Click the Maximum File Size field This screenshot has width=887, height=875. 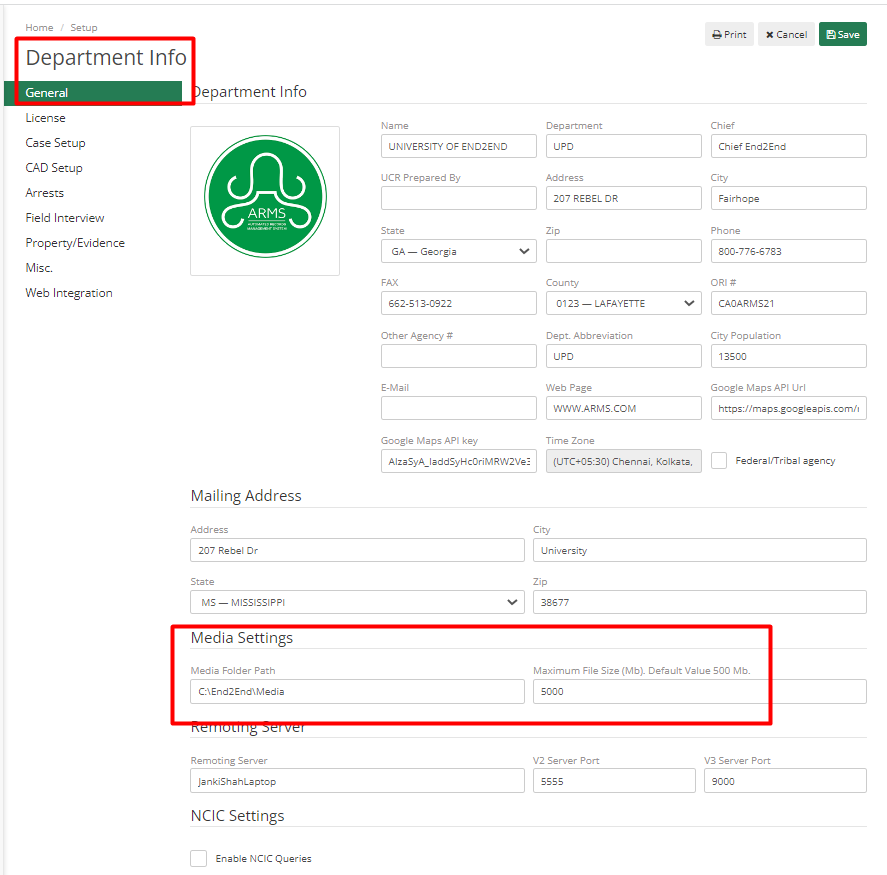point(698,691)
